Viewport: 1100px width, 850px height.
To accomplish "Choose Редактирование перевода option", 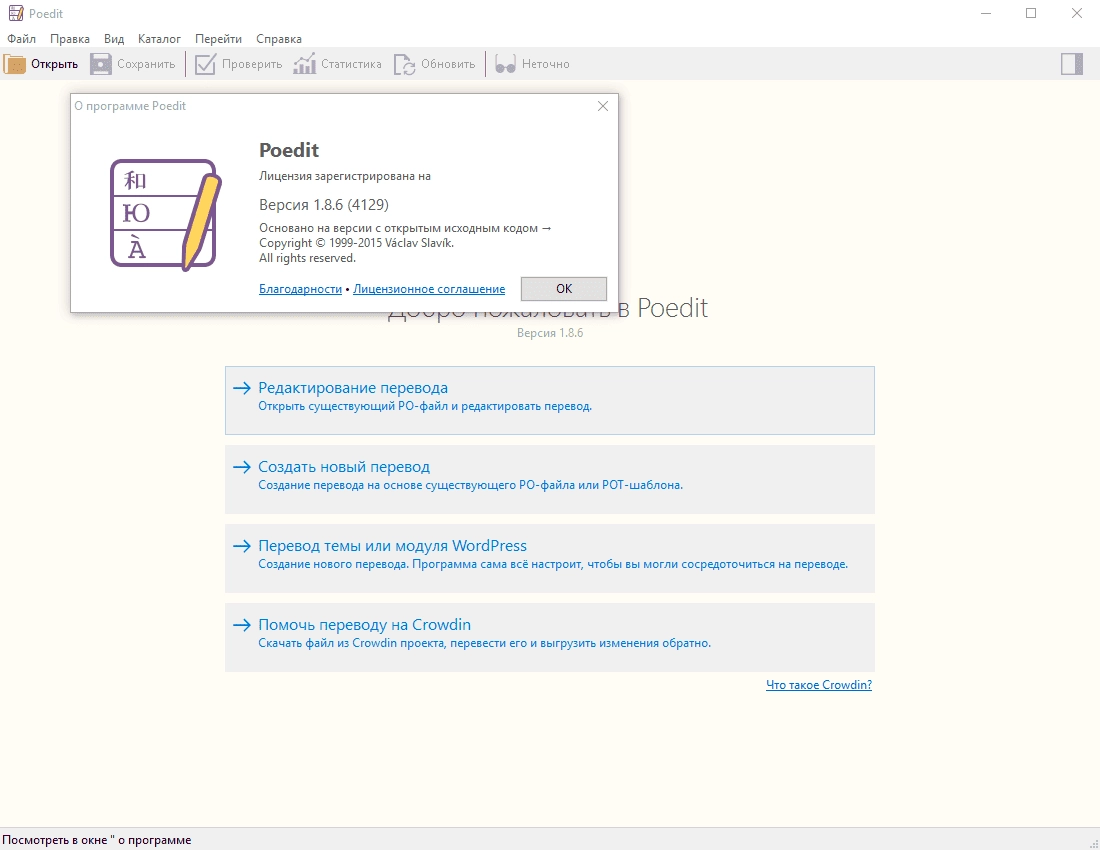I will coord(550,400).
